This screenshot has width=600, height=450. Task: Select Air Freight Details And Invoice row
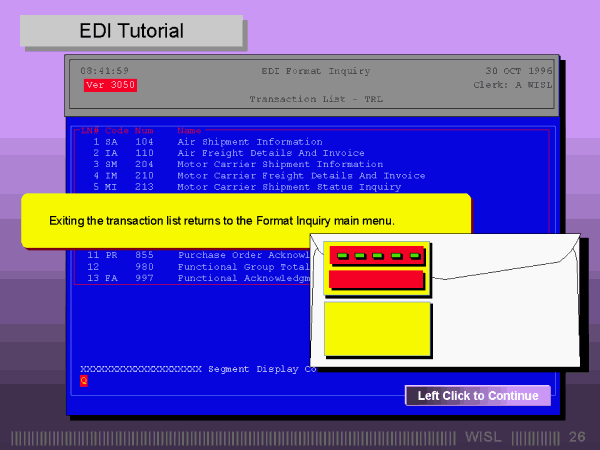[x=256, y=153]
